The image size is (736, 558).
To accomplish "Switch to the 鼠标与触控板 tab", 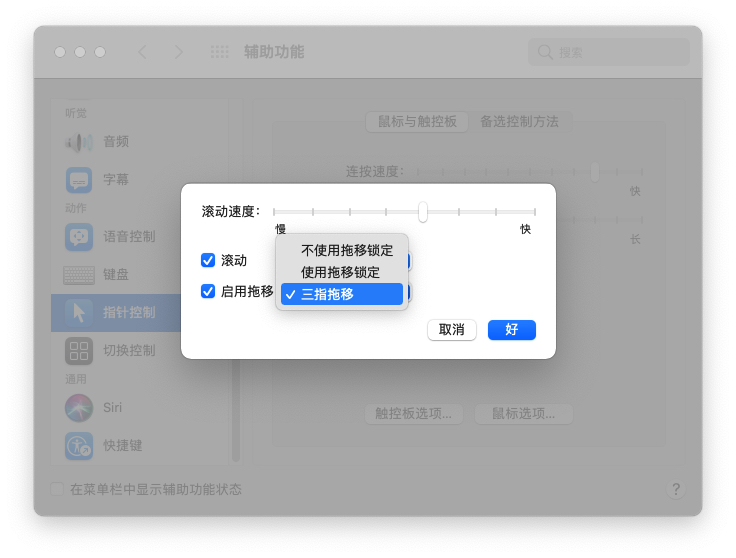I will coord(417,122).
